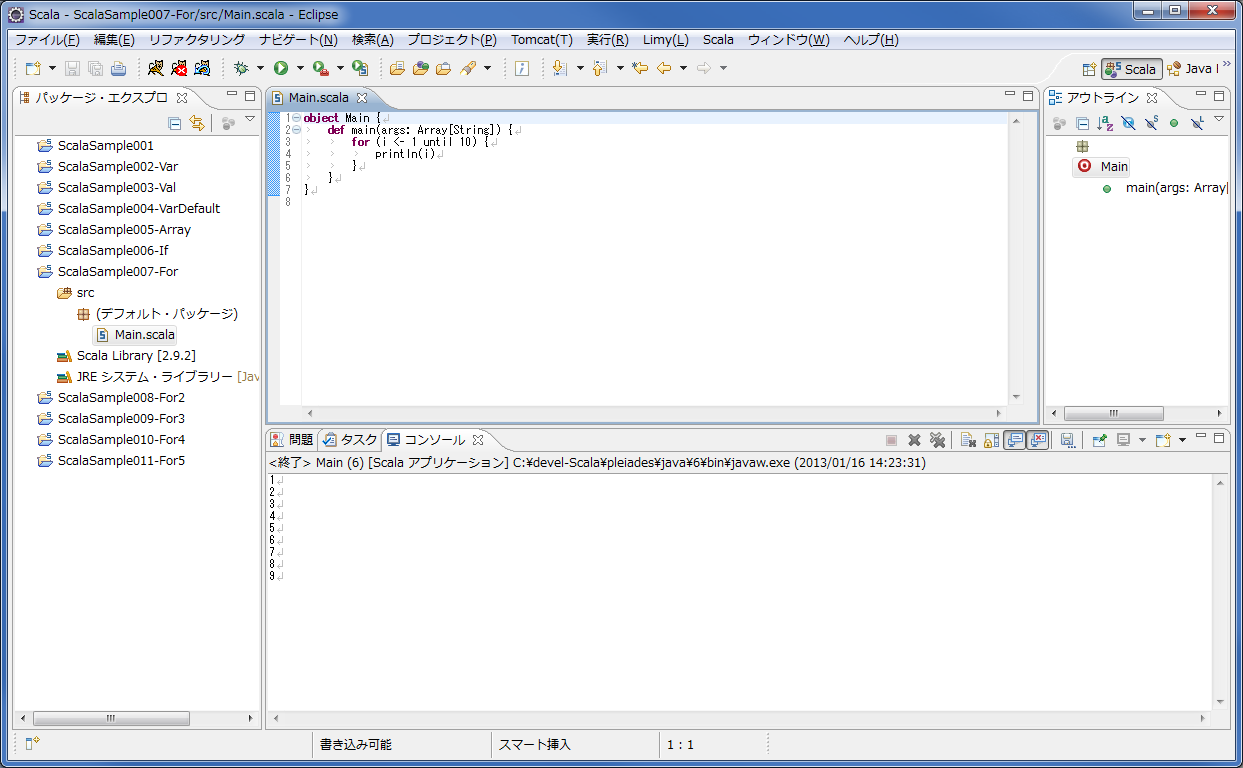Select ScalaSample008-For2 project
Screen dimensions: 1243x768
pos(110,397)
